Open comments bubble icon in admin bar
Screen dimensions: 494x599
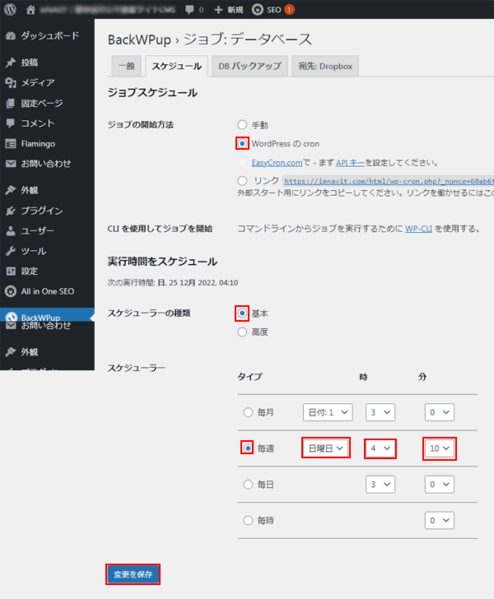(x=190, y=10)
